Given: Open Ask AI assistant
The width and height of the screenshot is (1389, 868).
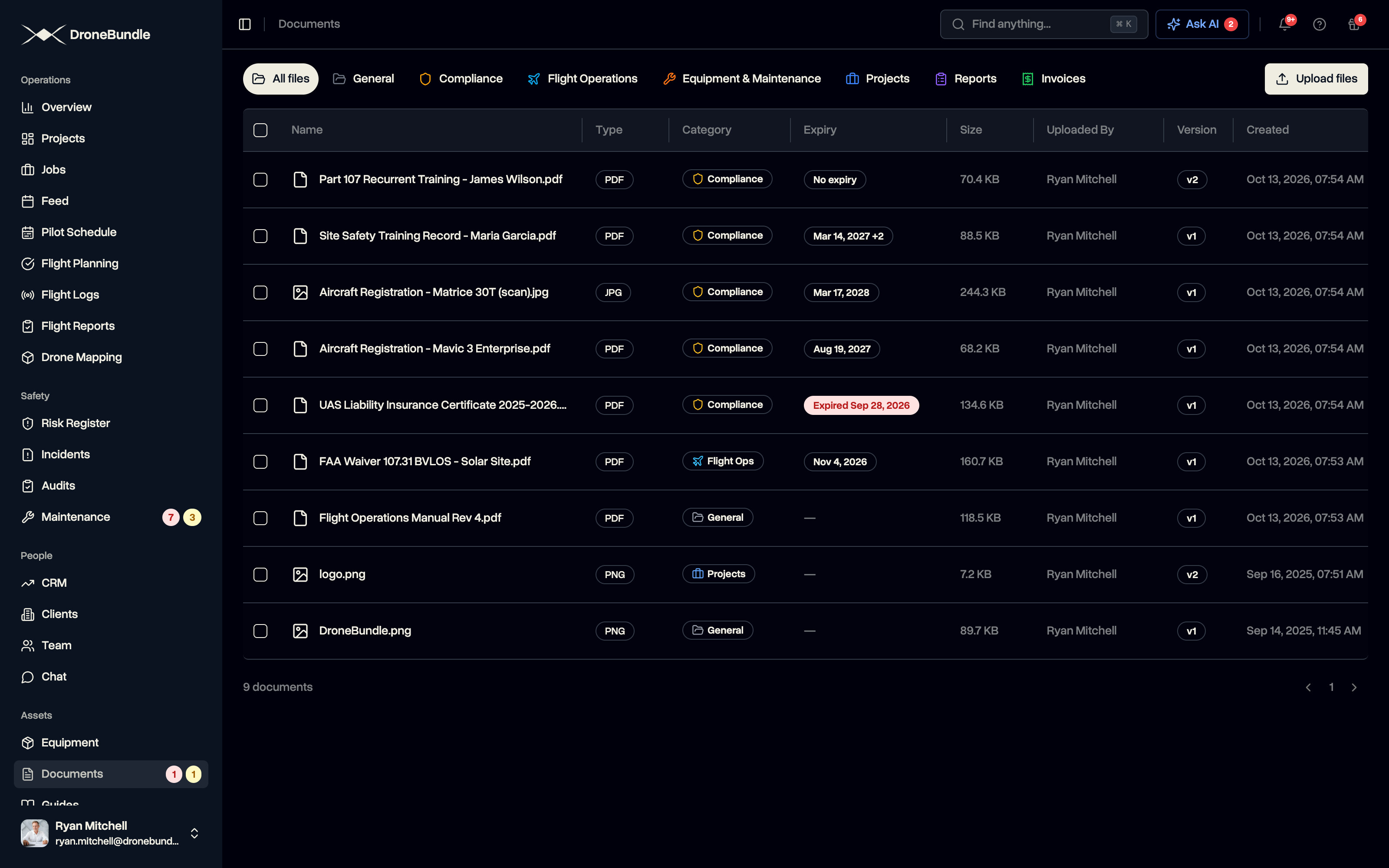Looking at the screenshot, I should pos(1202,24).
